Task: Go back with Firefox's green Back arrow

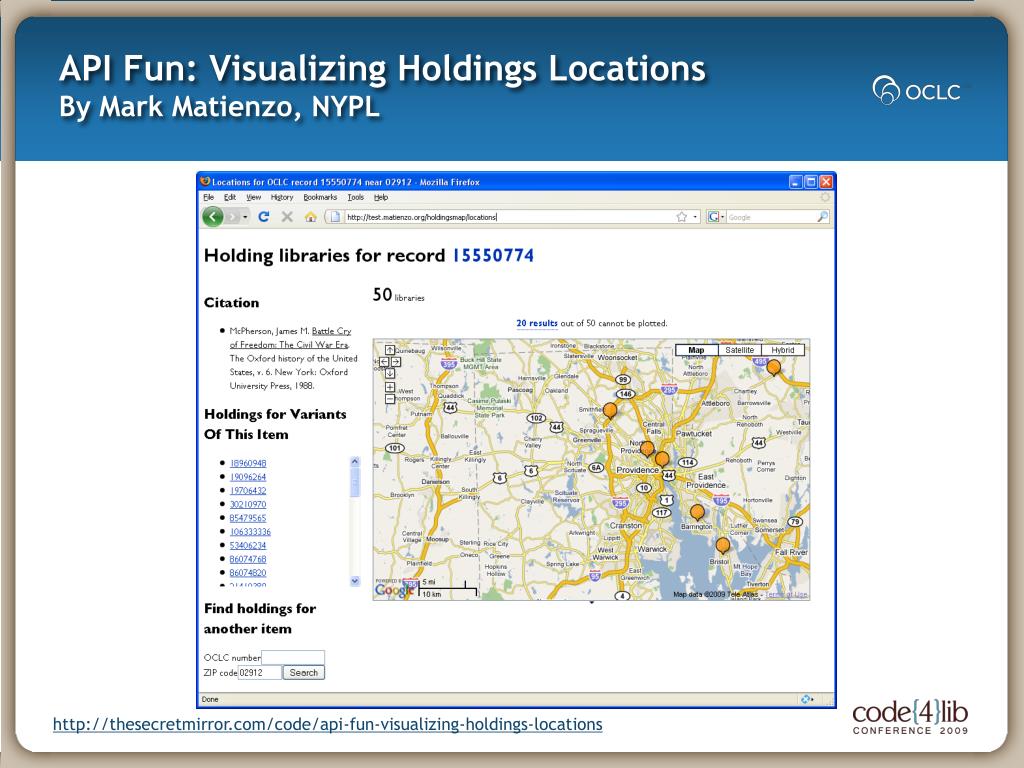Action: coord(213,216)
